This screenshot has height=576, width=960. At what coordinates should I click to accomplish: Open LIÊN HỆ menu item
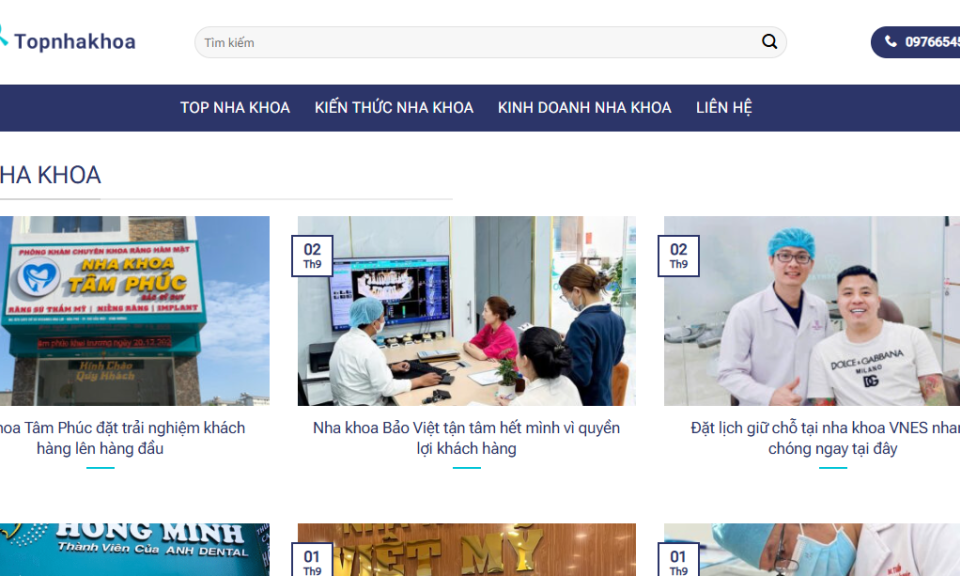pyautogui.click(x=724, y=108)
